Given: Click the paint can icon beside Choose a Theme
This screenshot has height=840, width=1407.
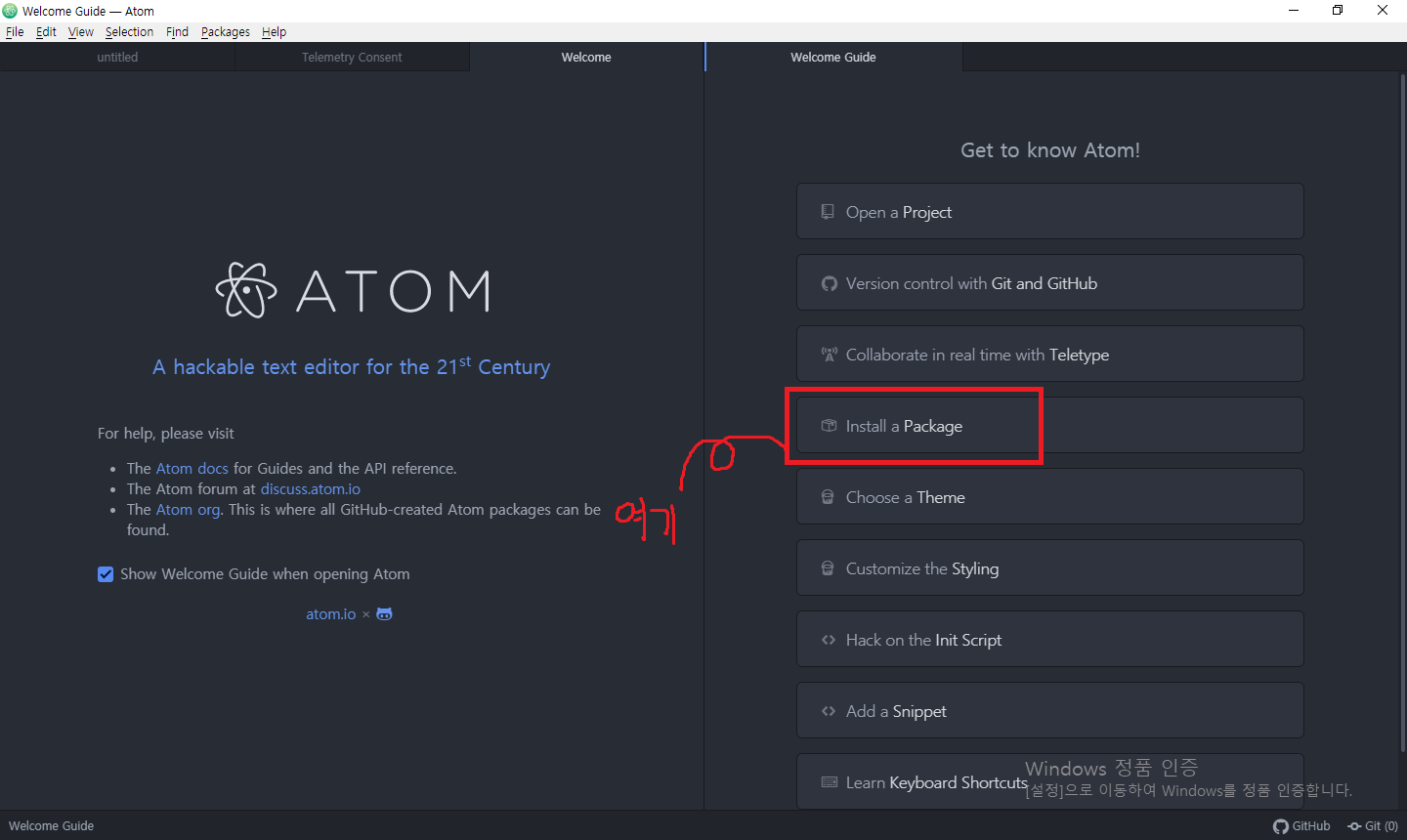Looking at the screenshot, I should [x=828, y=497].
